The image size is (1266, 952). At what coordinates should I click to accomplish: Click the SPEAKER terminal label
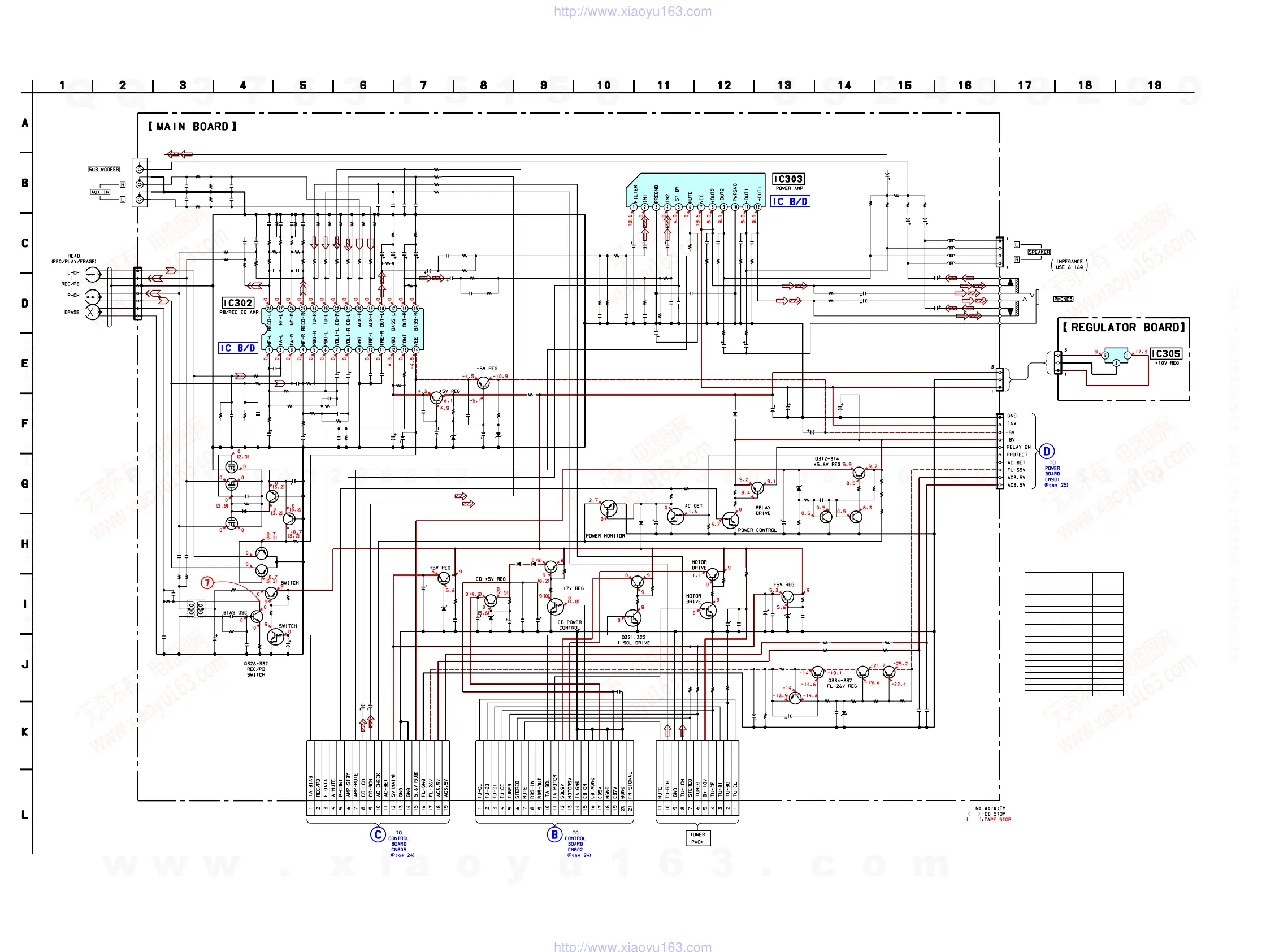1039,252
